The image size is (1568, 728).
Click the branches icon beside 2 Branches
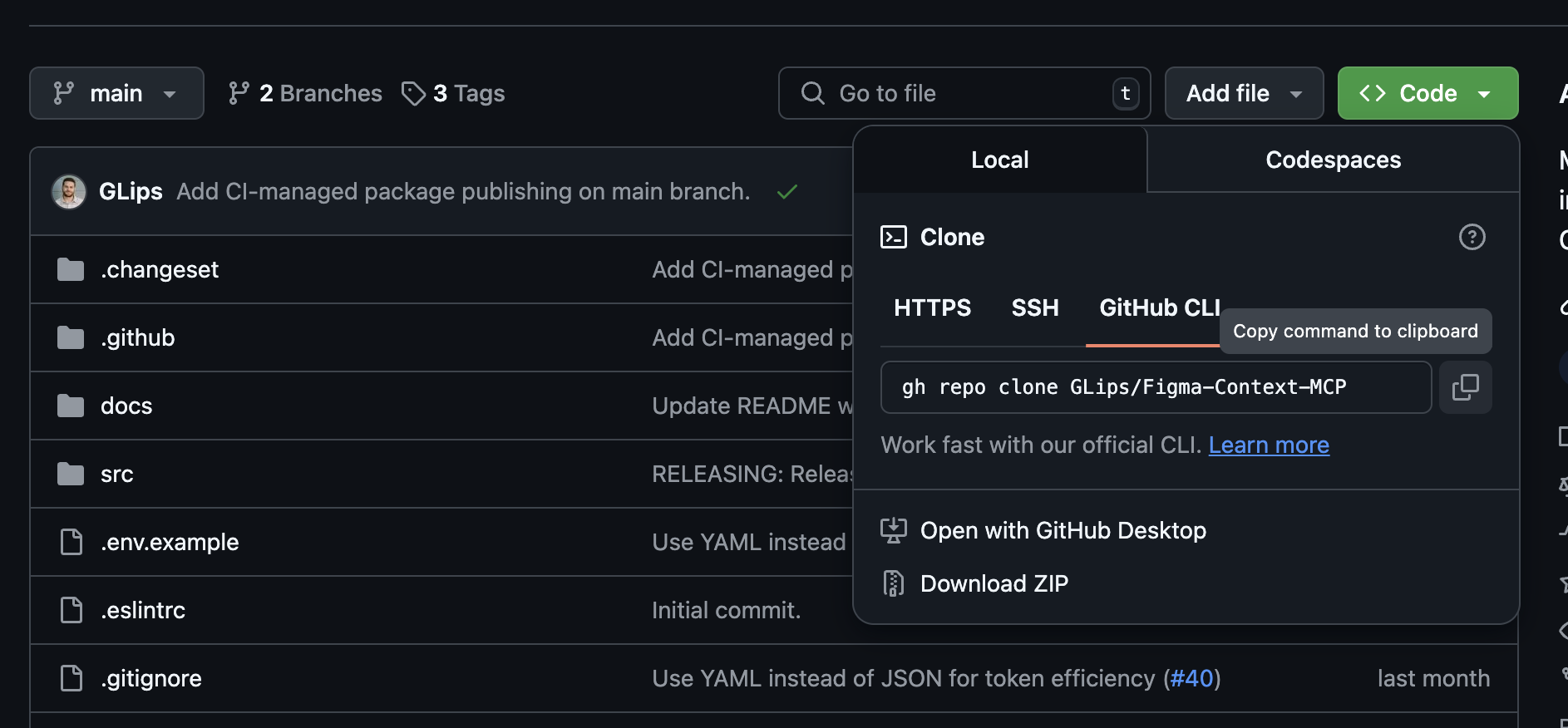239,93
